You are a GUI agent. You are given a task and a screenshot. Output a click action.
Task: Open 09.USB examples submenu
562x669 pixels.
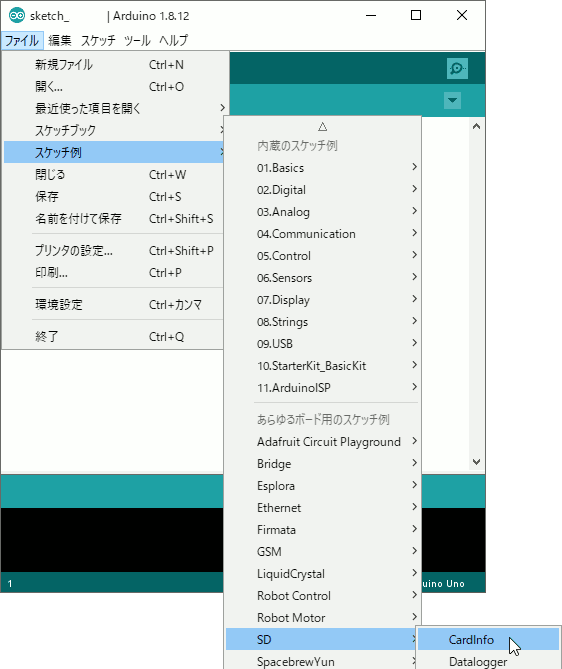323,344
